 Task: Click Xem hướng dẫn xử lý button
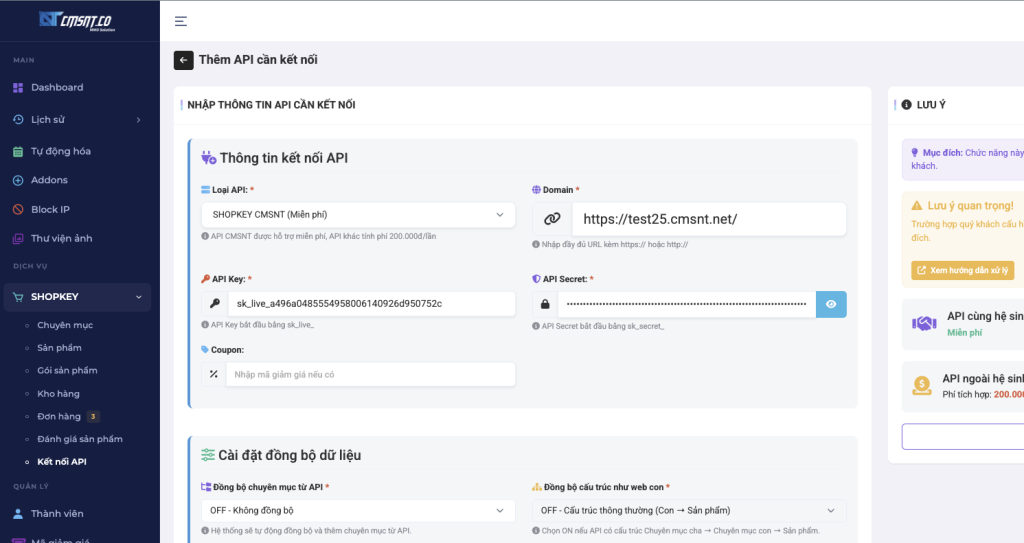point(963,270)
